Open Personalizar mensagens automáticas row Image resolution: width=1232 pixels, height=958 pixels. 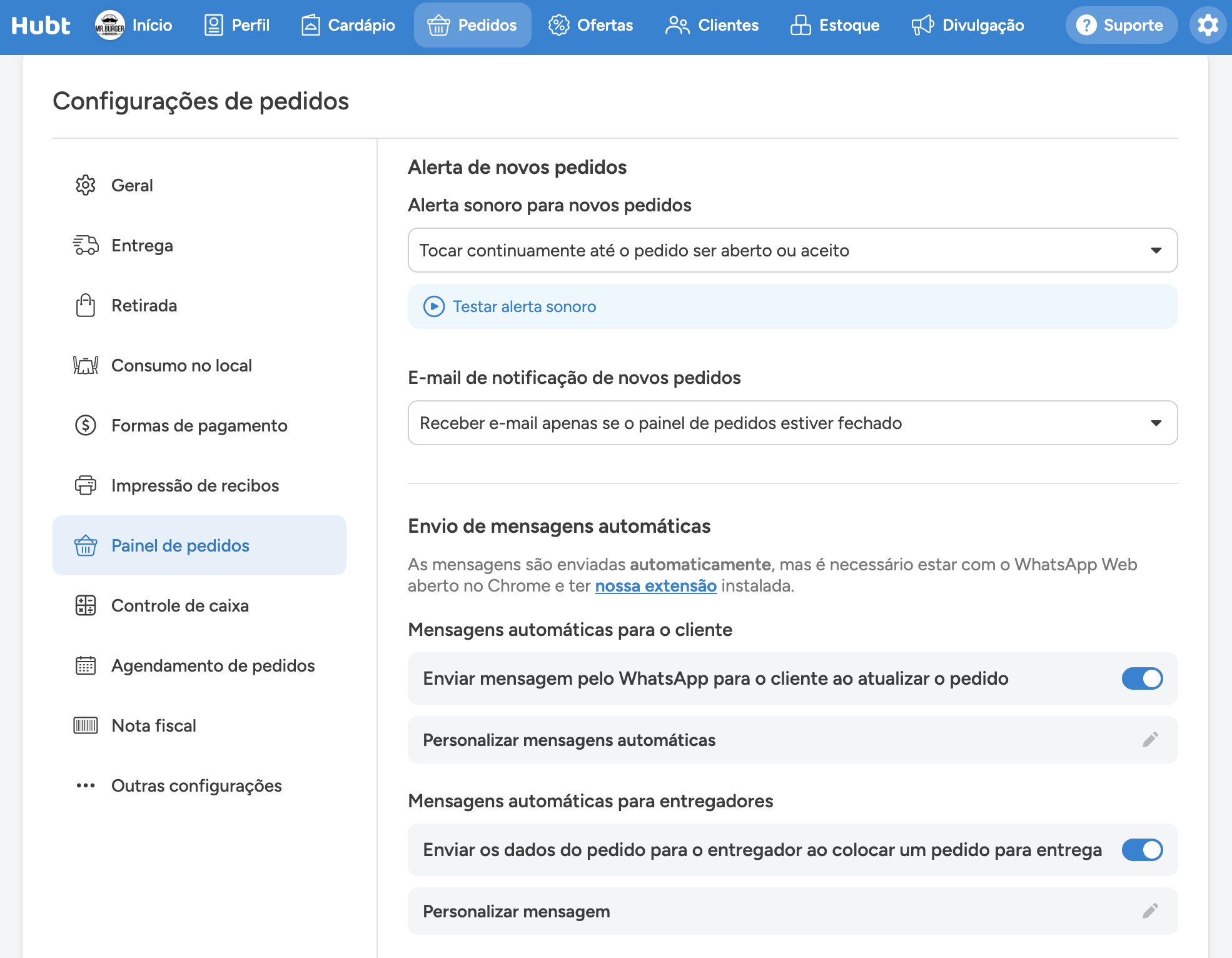[792, 740]
